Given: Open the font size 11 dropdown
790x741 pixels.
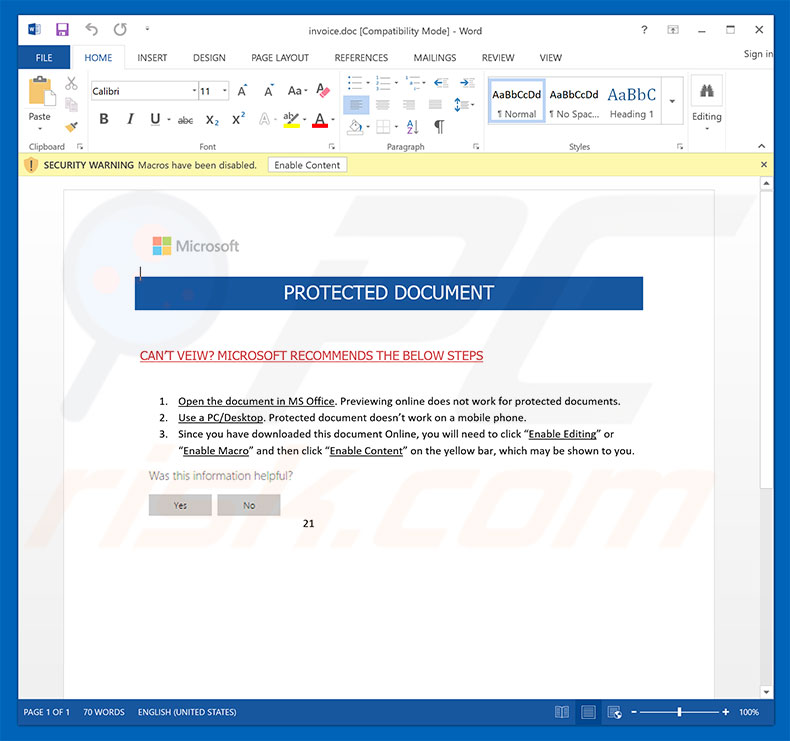Looking at the screenshot, I should tap(225, 91).
